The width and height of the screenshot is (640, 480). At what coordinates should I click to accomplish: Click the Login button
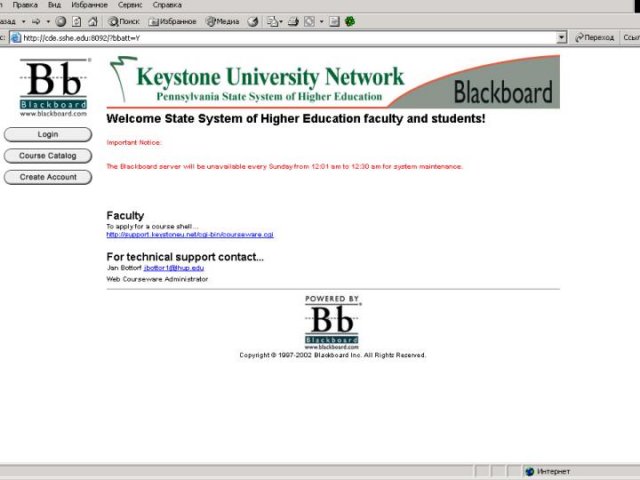(48, 134)
